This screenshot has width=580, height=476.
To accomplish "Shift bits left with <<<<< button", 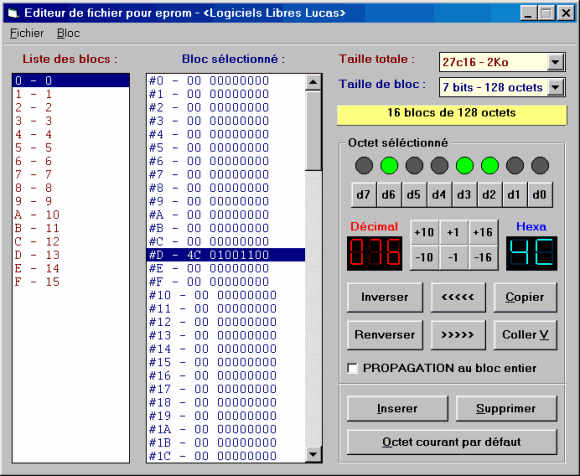I will tap(458, 297).
